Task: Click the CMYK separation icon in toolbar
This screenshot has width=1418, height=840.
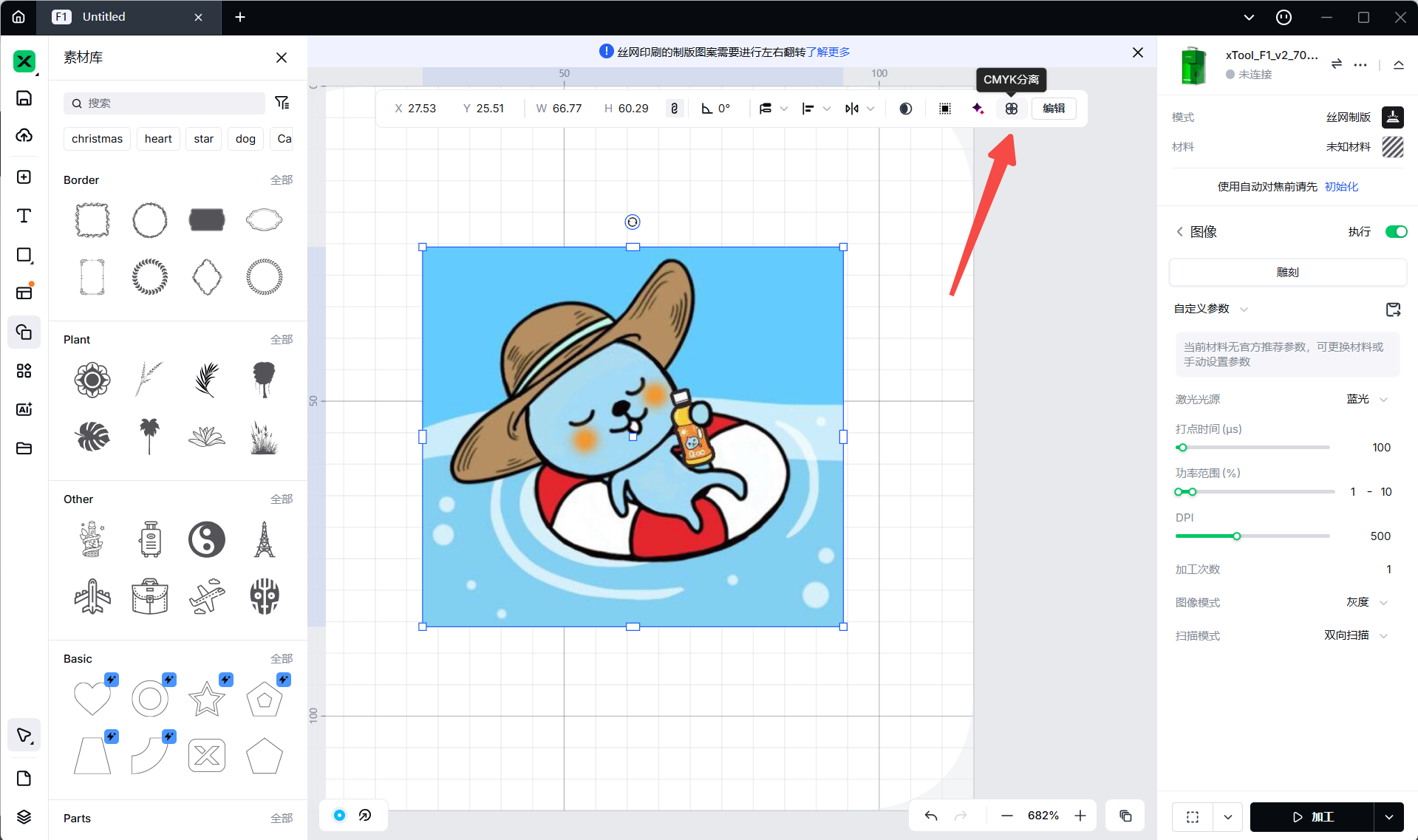Action: 1011,109
